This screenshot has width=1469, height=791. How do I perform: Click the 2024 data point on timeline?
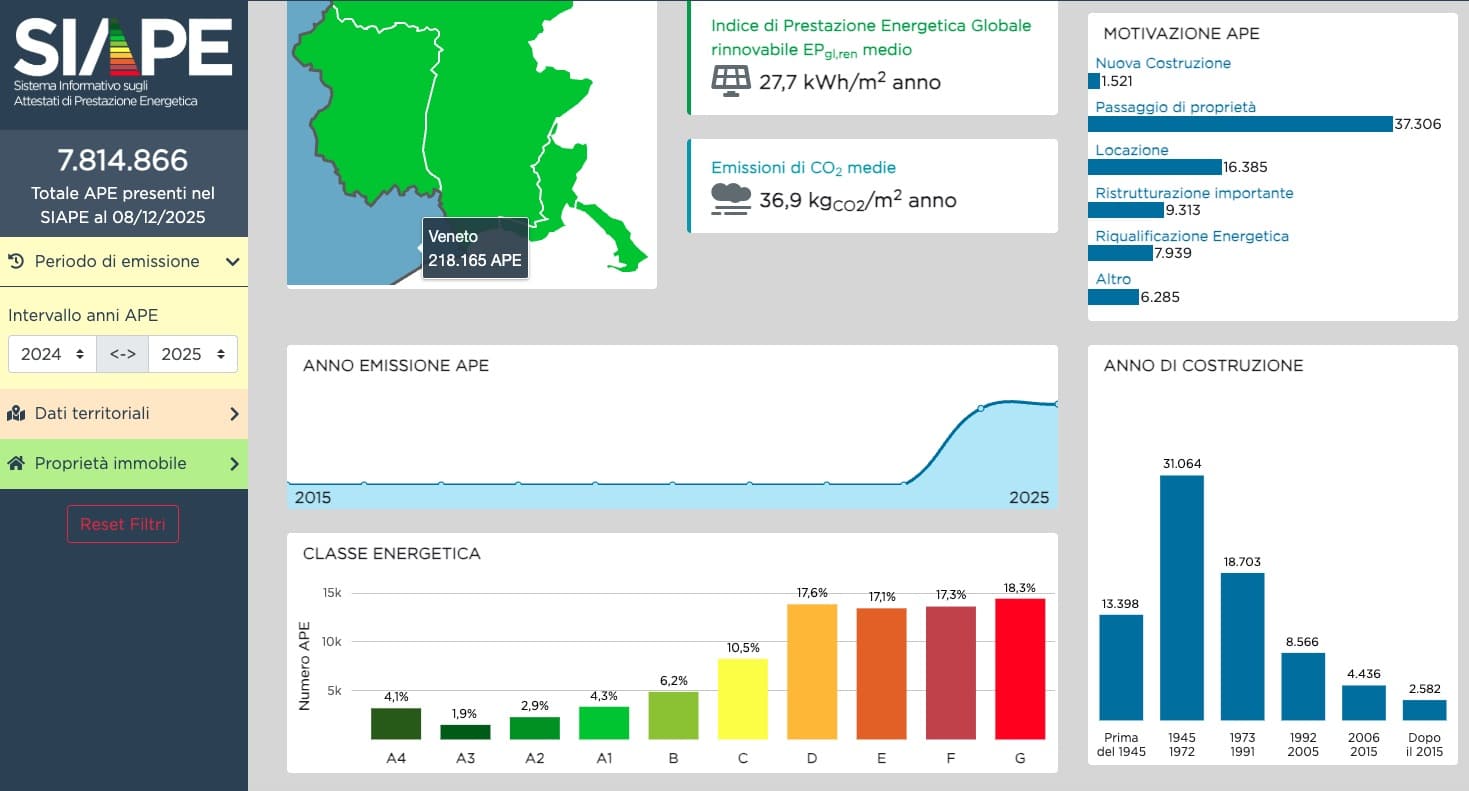click(x=980, y=408)
